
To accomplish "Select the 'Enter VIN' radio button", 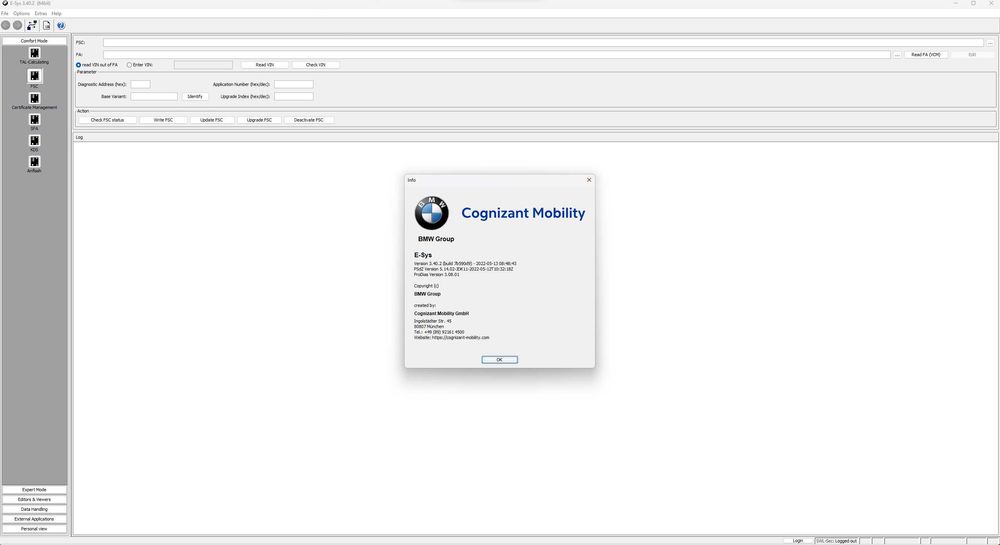I will [129, 65].
